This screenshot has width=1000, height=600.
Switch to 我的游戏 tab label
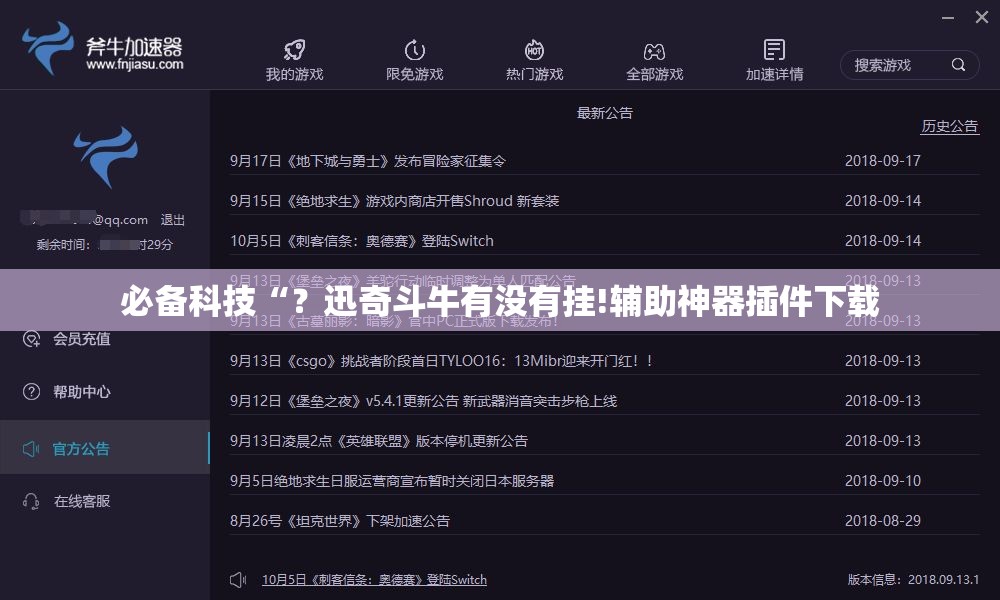click(294, 74)
